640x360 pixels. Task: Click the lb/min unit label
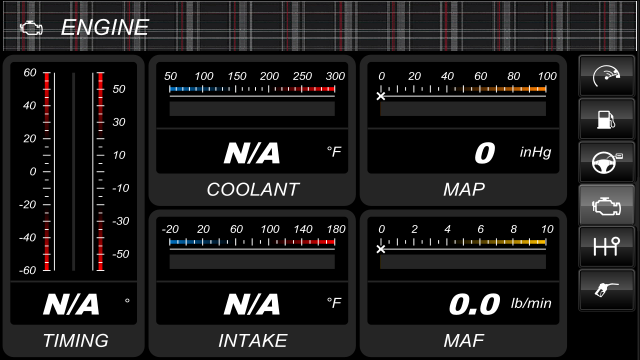click(531, 303)
